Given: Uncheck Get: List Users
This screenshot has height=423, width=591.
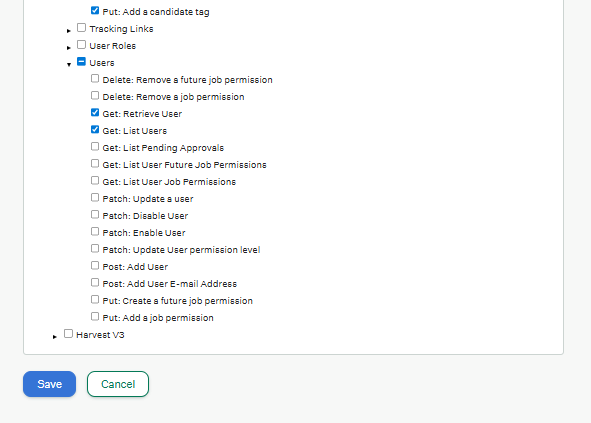Looking at the screenshot, I should [x=95, y=130].
